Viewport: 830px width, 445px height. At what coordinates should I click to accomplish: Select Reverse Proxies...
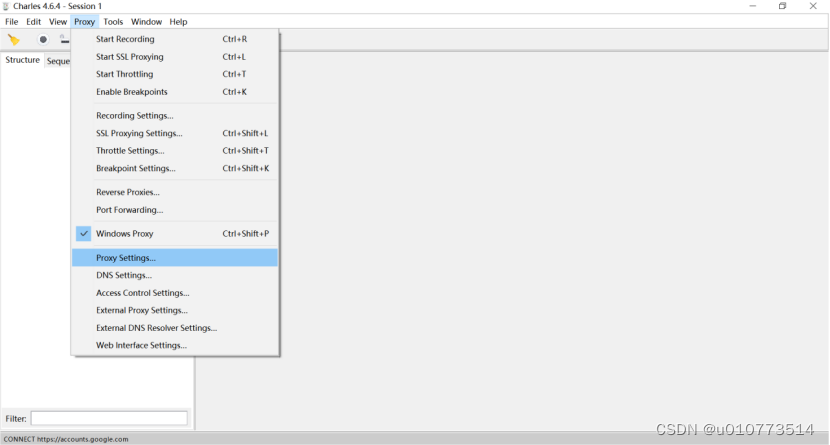point(175,192)
